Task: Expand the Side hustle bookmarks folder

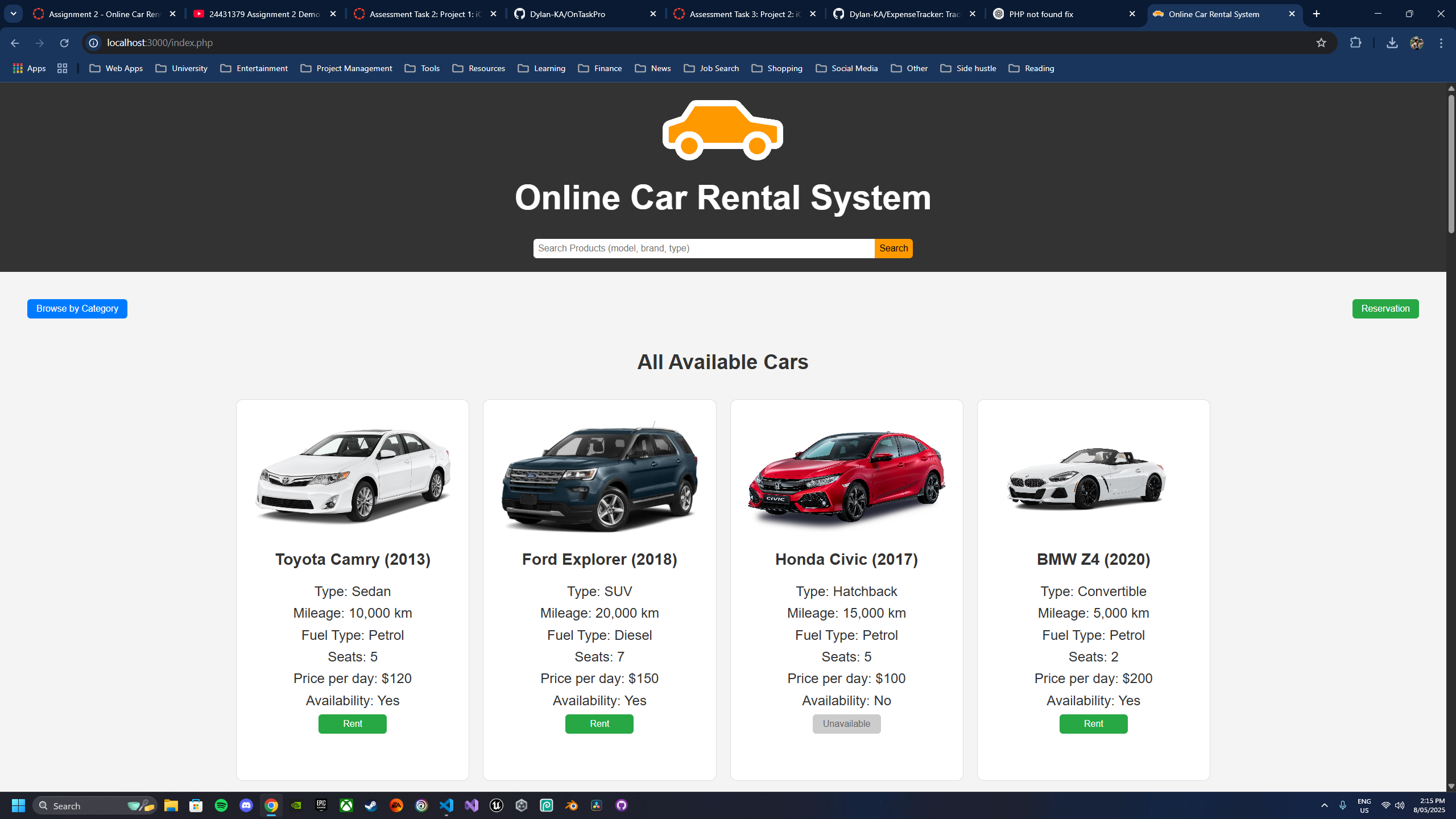Action: (x=969, y=68)
